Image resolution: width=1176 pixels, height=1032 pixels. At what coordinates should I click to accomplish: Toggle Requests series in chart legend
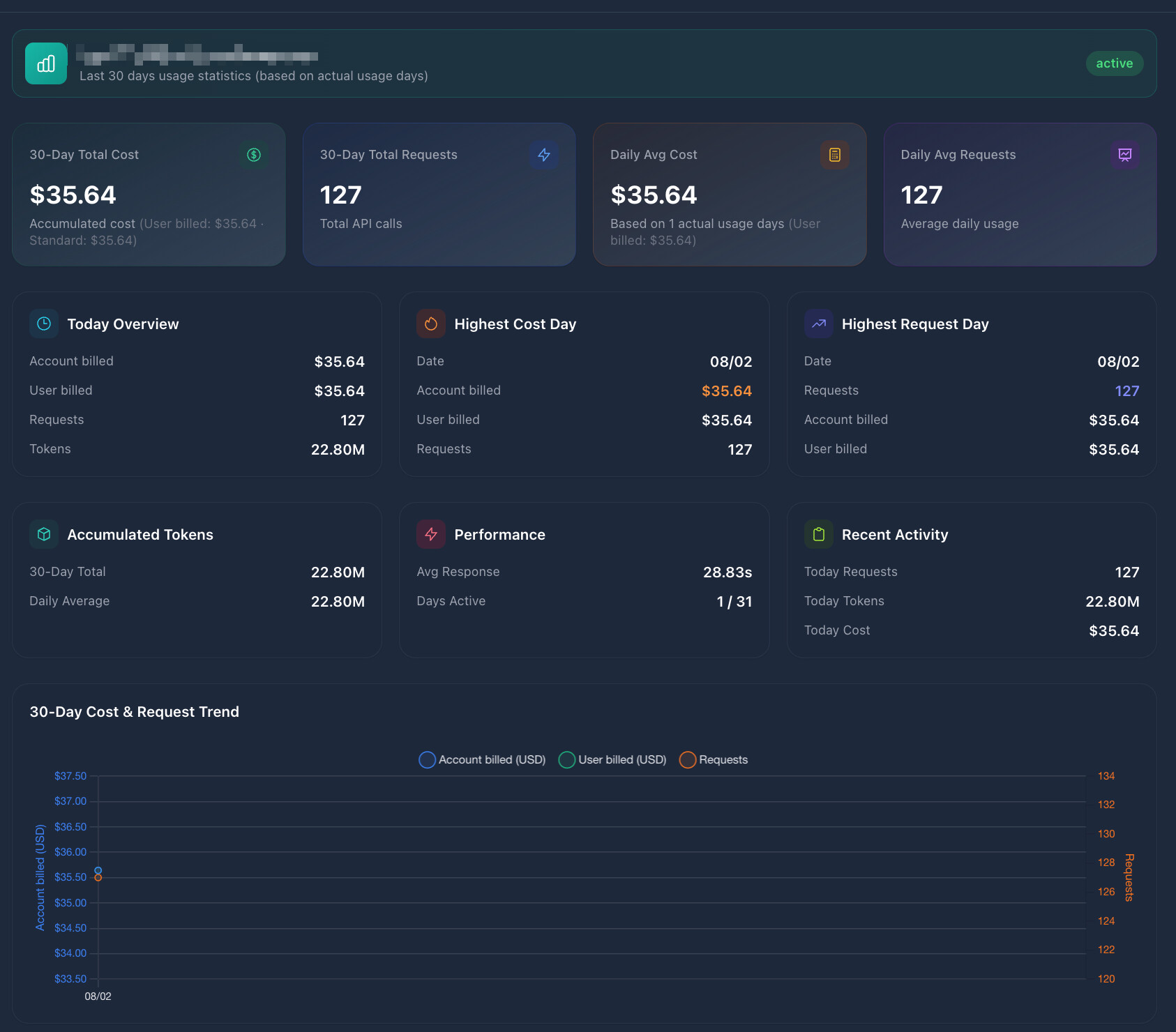(714, 759)
